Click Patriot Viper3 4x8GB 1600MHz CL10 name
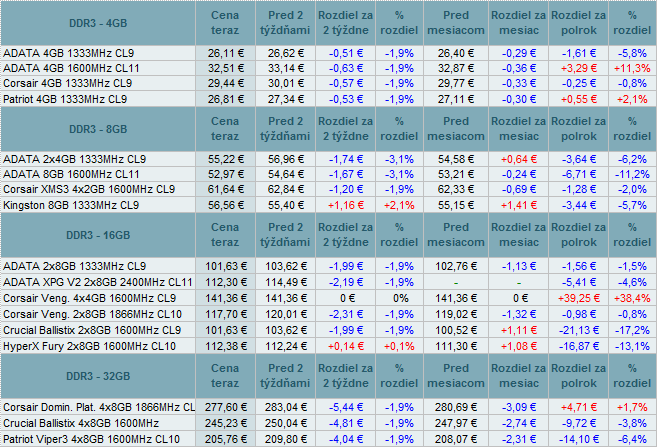The width and height of the screenshot is (657, 447). point(91,439)
